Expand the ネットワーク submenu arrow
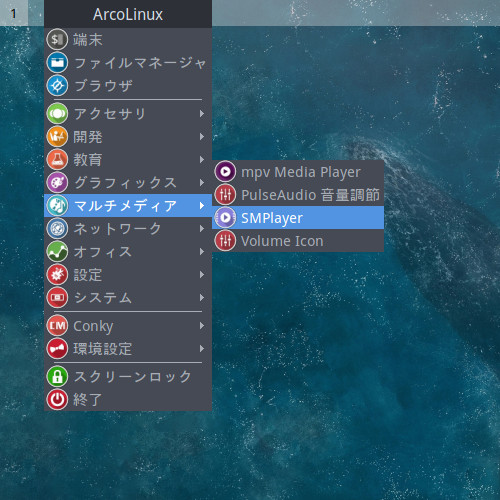The width and height of the screenshot is (500, 500). [x=202, y=229]
